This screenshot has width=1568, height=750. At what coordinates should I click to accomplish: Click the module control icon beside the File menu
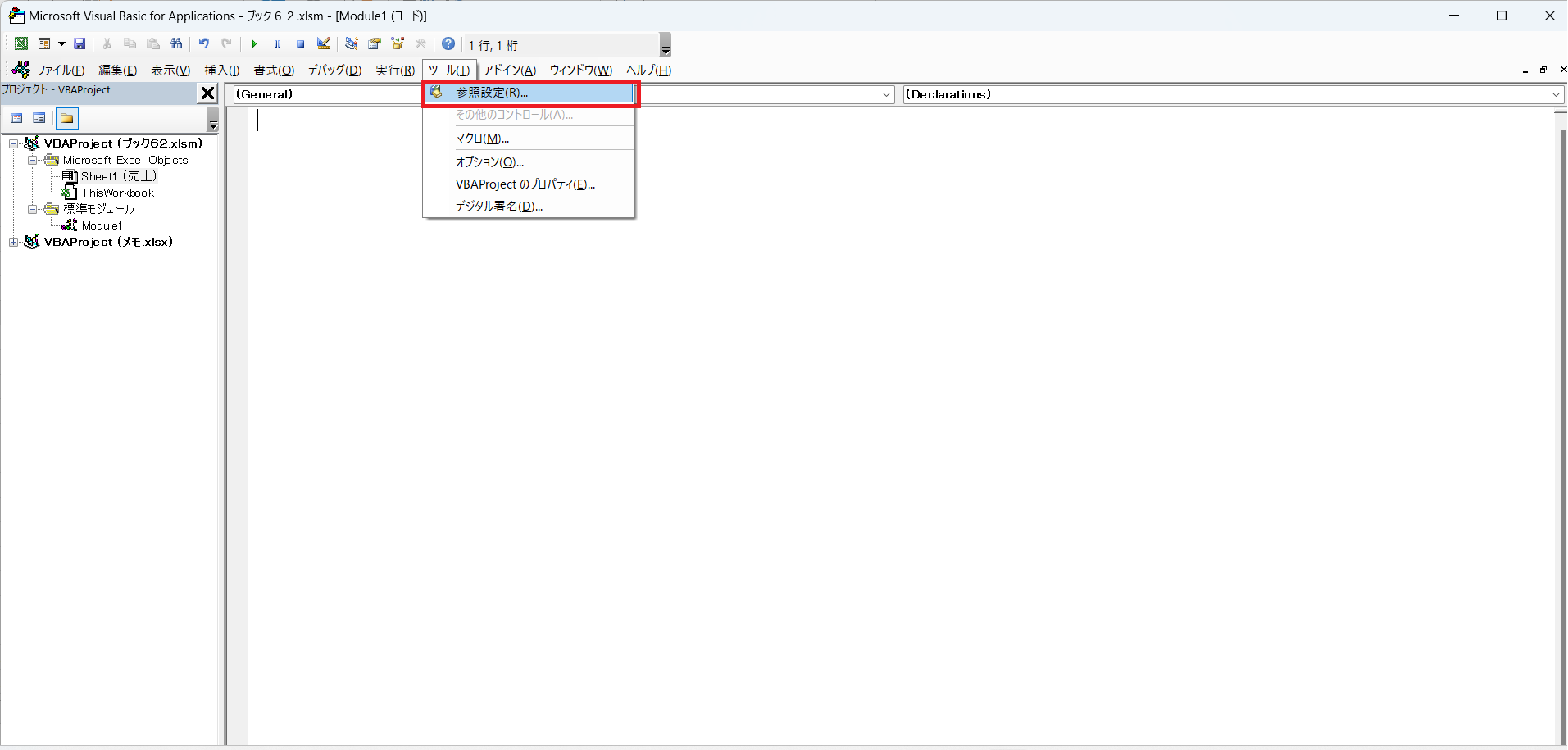21,70
